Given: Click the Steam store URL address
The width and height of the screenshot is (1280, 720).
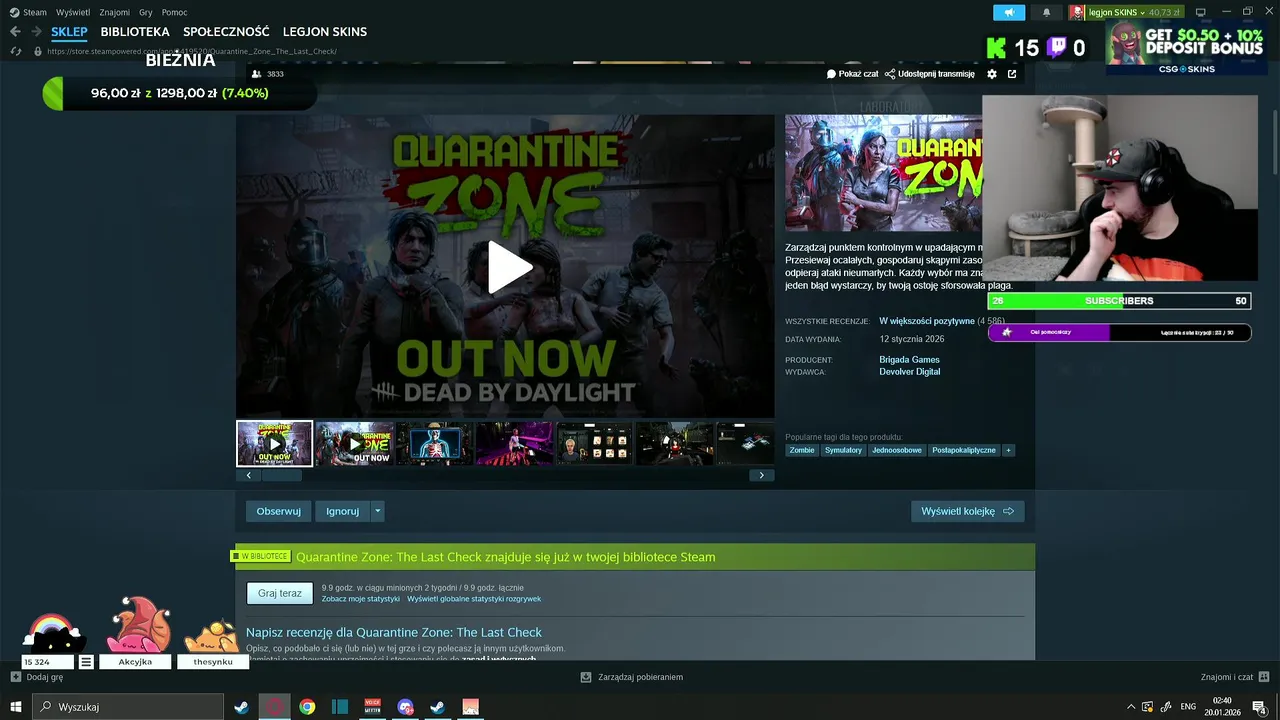Looking at the screenshot, I should click(x=192, y=51).
